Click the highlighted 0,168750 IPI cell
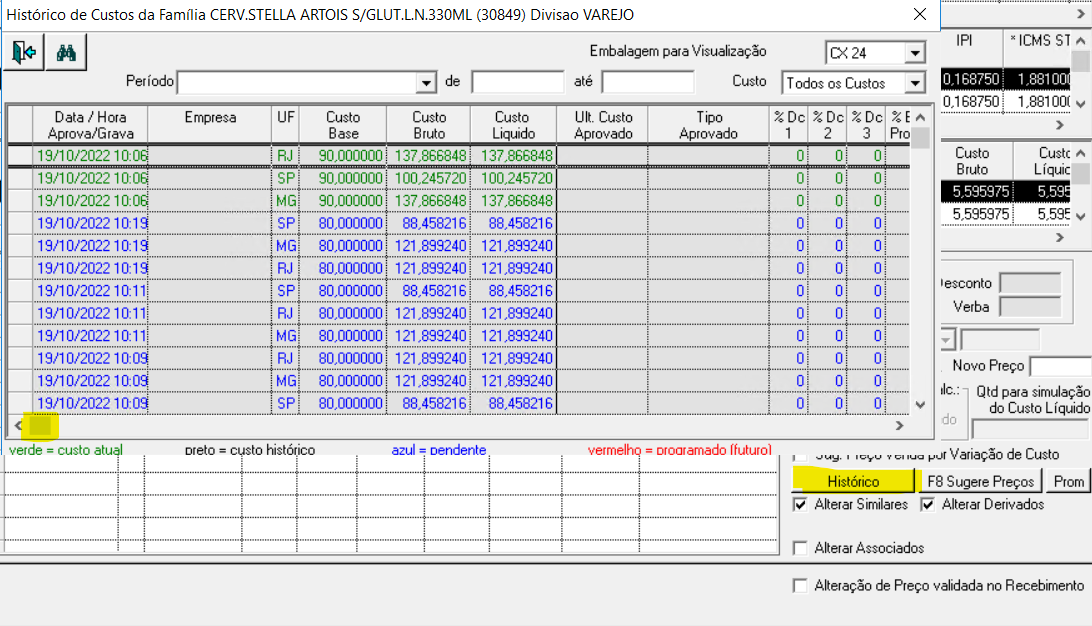This screenshot has height=626, width=1092. pos(972,79)
